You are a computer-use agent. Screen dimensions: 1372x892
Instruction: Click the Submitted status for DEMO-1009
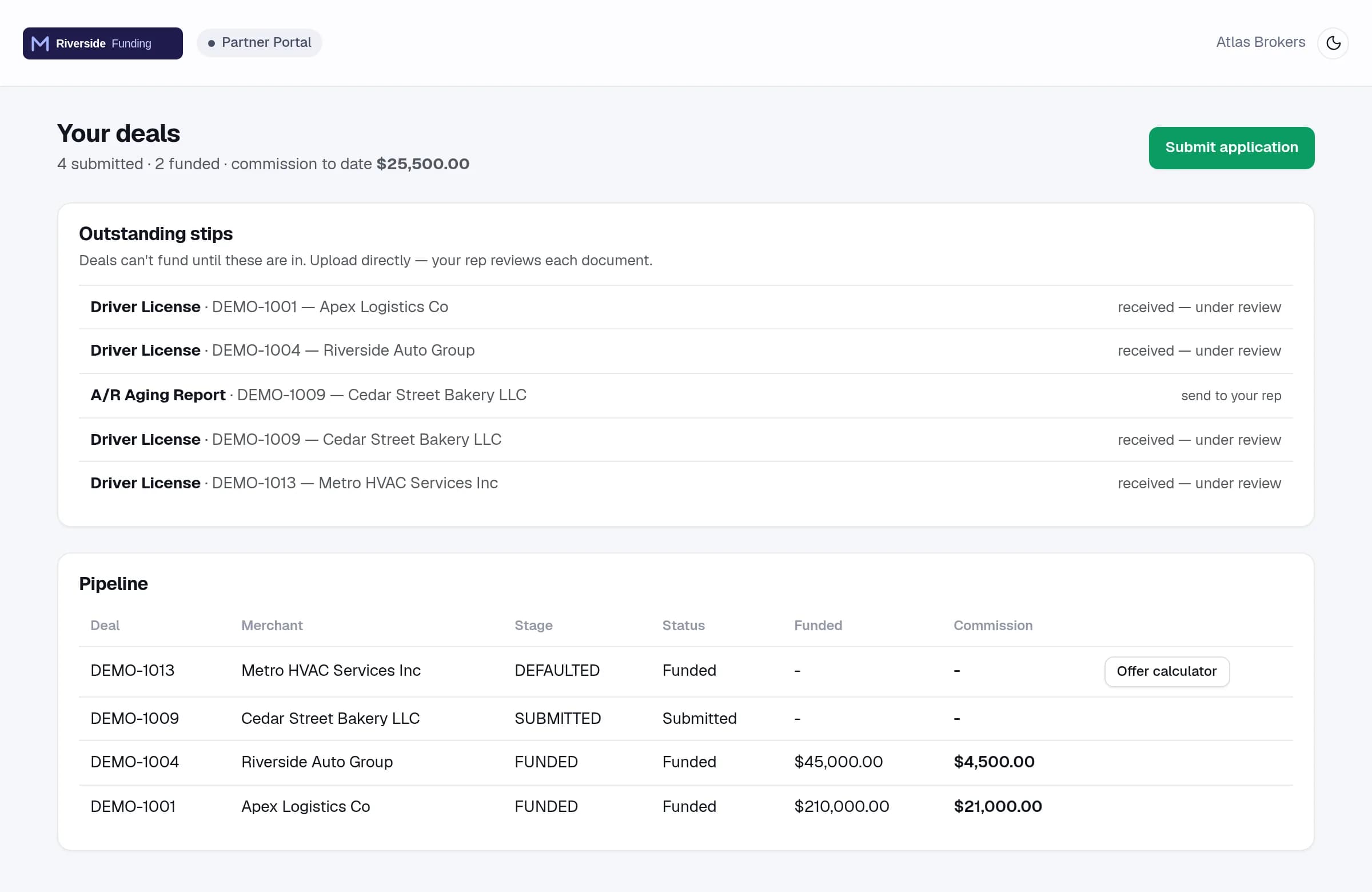pos(699,718)
